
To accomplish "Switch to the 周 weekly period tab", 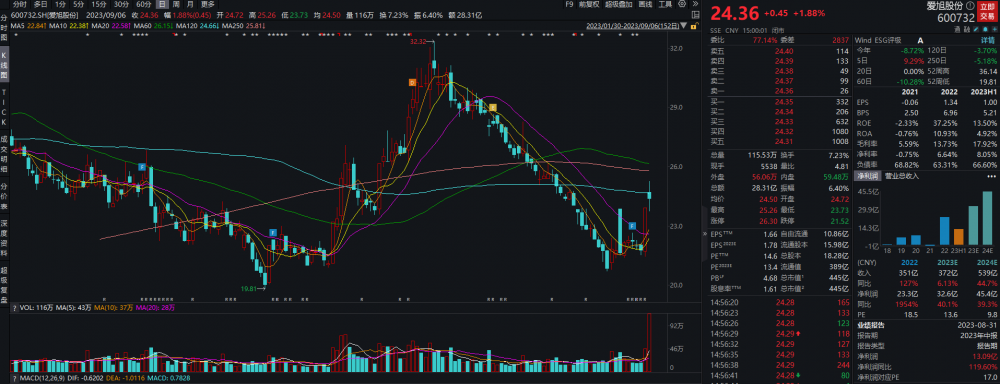I will pos(176,4).
